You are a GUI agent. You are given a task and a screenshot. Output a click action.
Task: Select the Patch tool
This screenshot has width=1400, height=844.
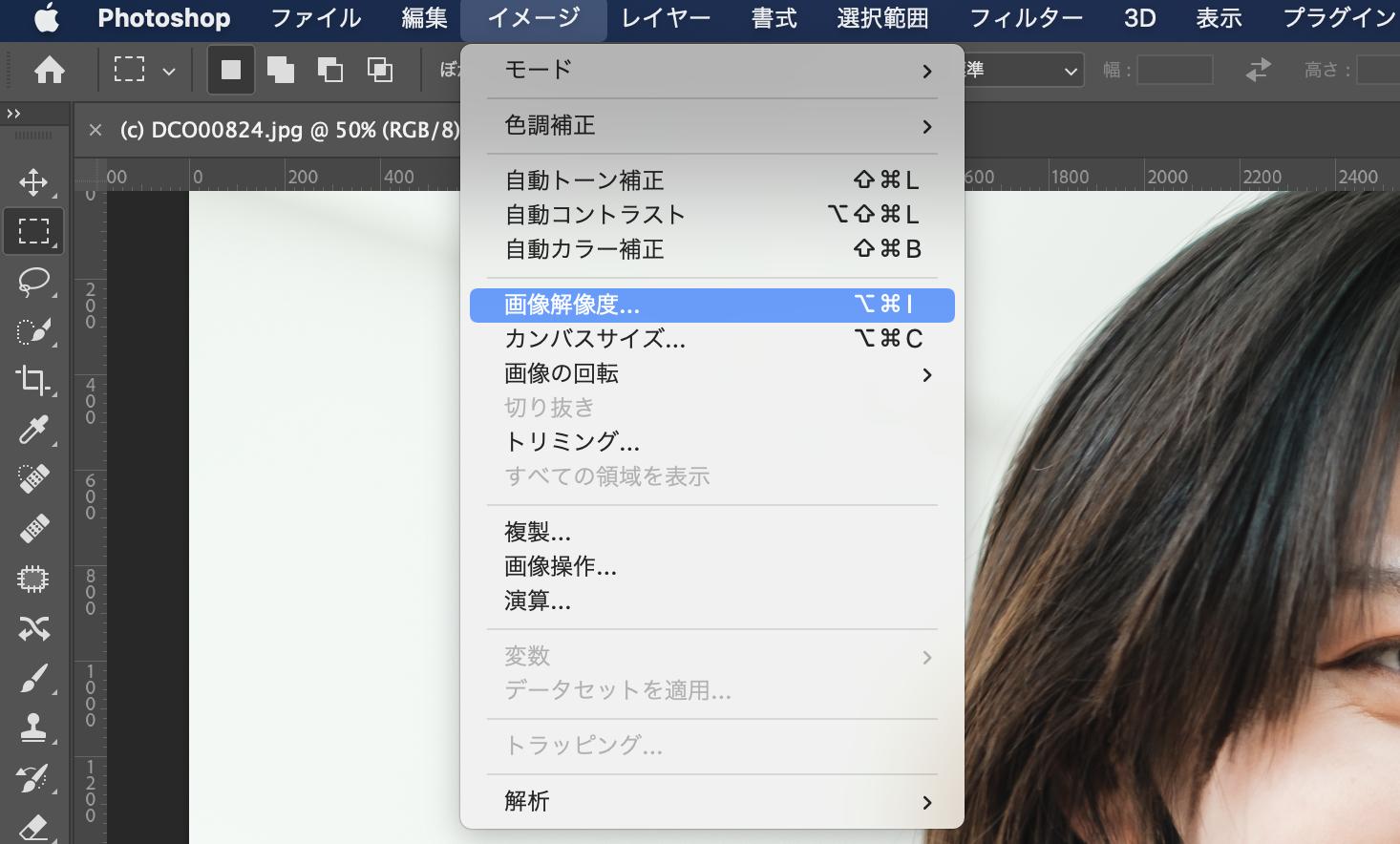[33, 579]
